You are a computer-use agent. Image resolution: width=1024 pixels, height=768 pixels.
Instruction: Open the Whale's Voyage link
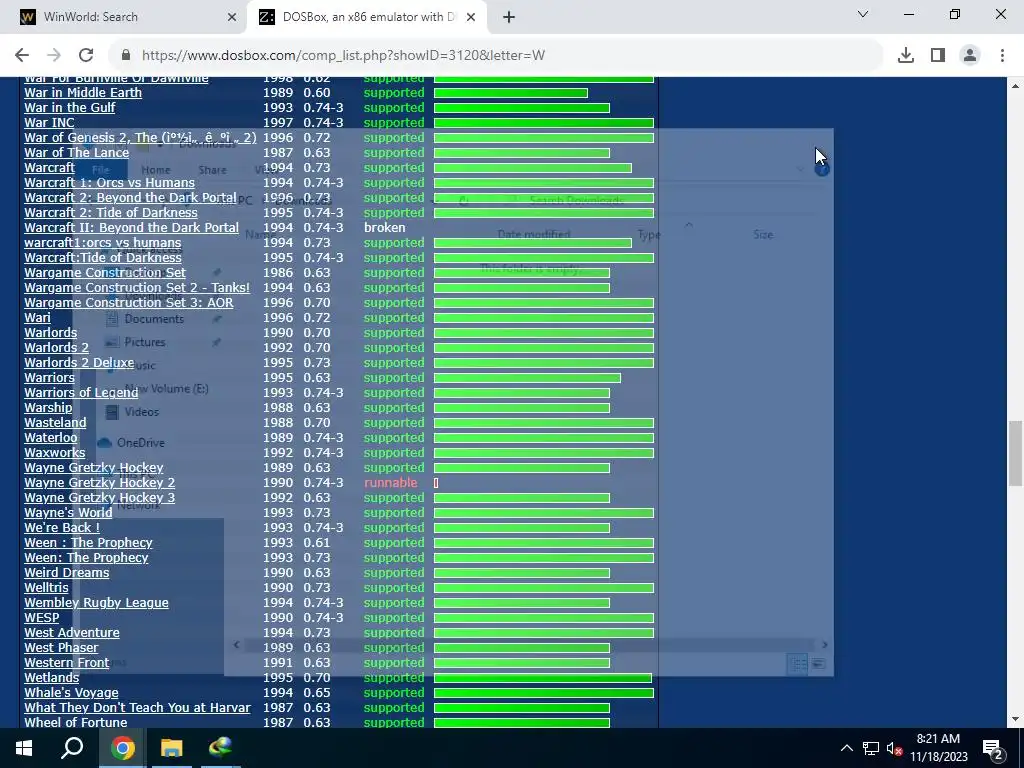[x=72, y=694]
